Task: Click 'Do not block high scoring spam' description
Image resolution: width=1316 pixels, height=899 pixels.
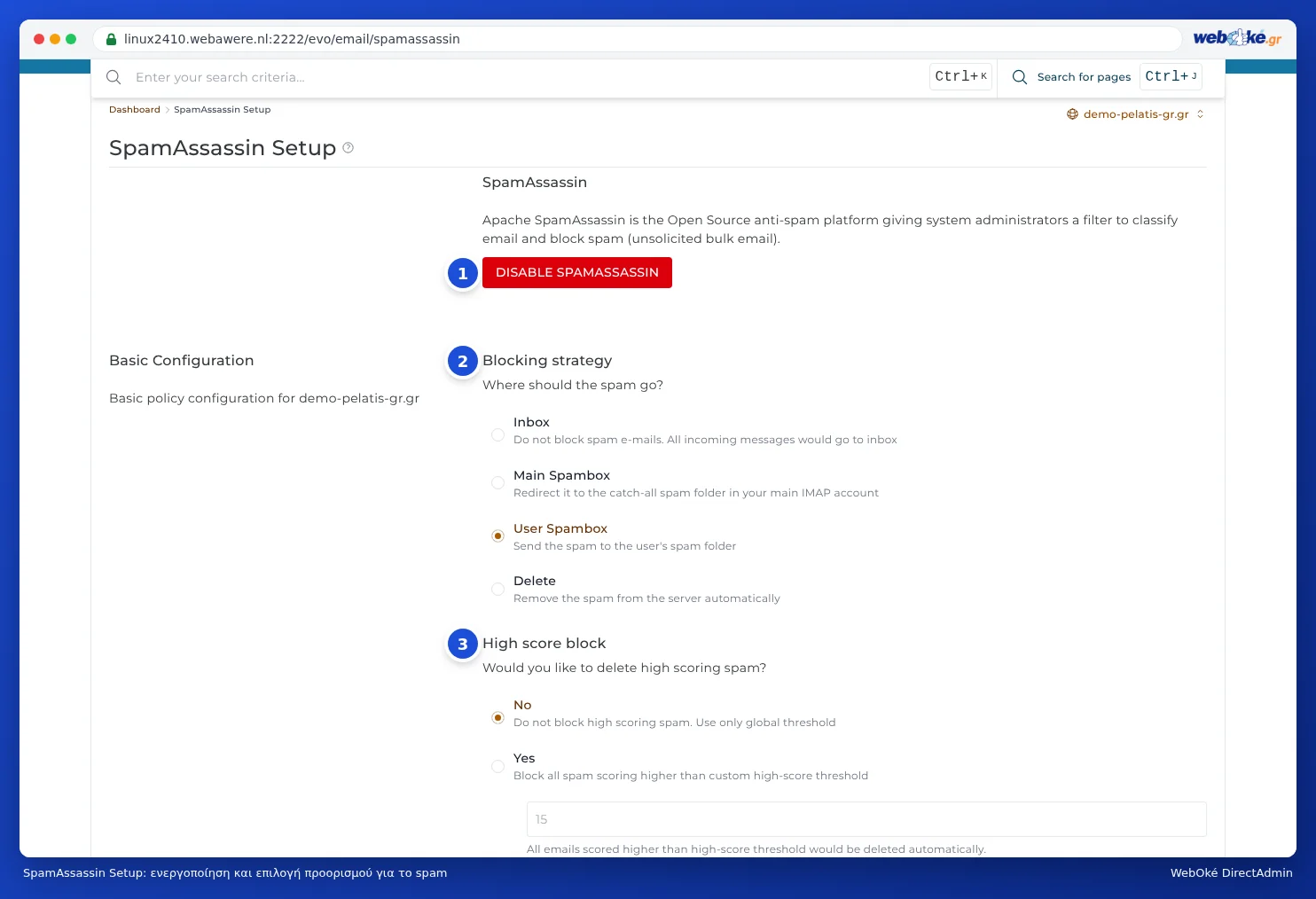Action: [674, 723]
